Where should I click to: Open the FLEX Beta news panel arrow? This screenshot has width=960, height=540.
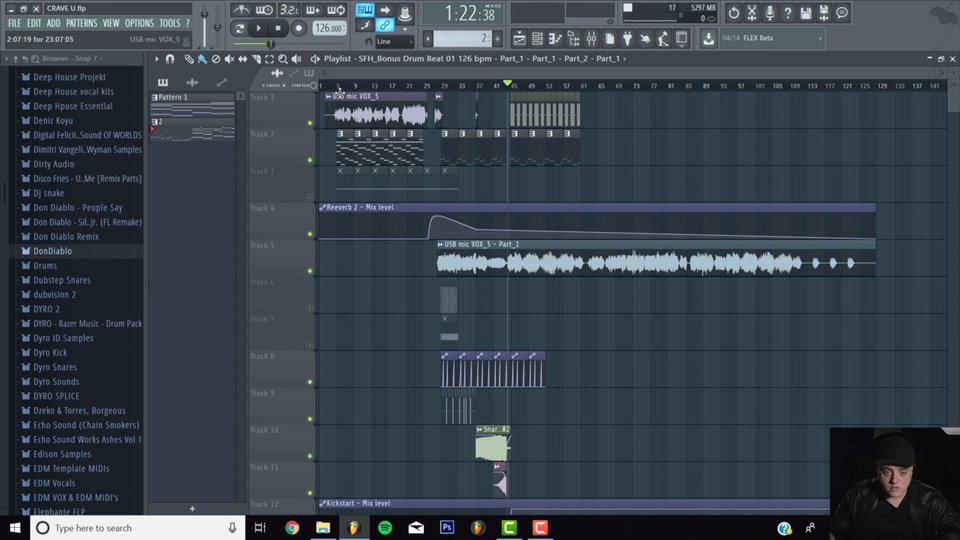click(x=820, y=38)
